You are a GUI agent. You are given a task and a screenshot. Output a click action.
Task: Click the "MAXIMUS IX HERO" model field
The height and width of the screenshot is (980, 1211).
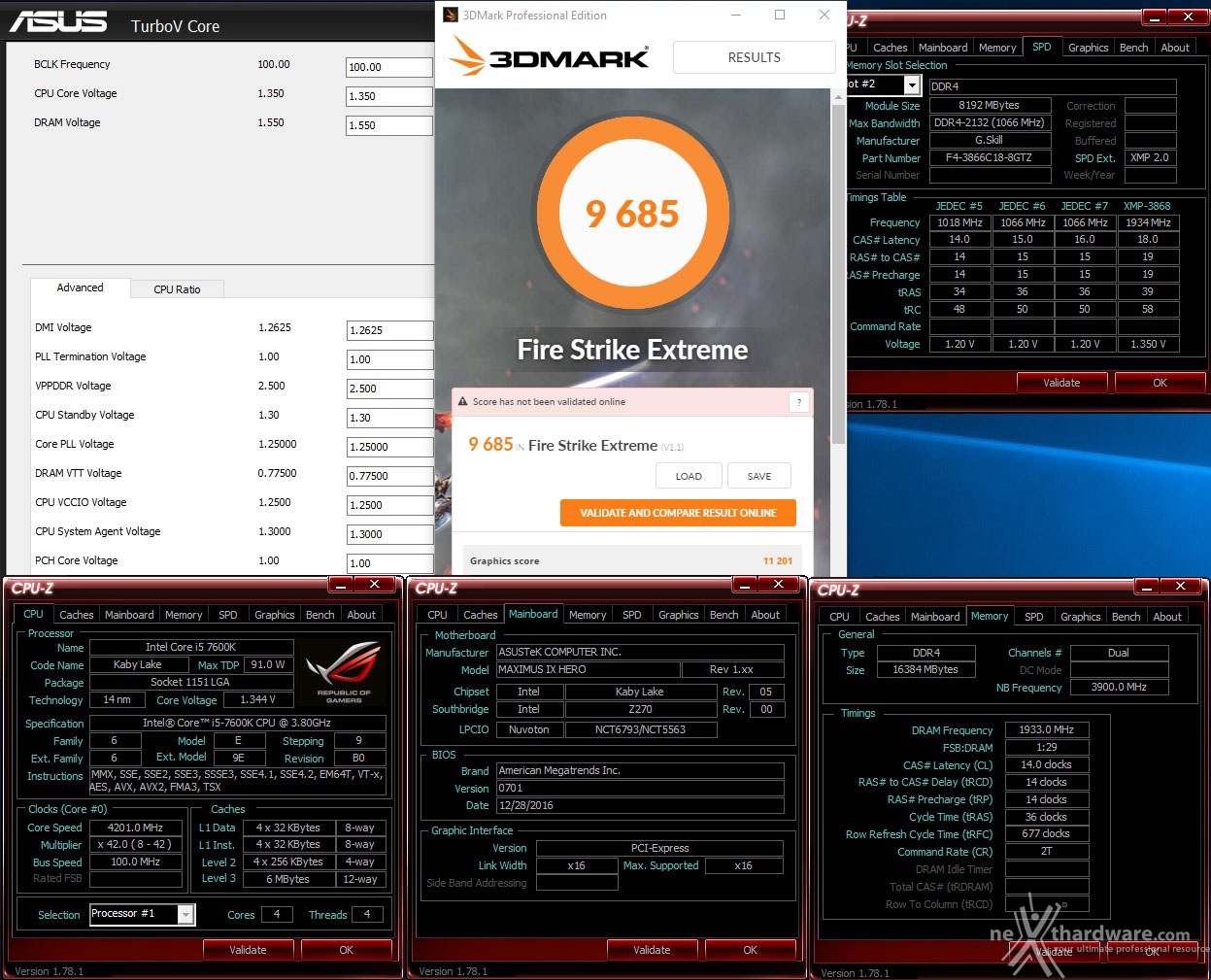(x=588, y=669)
